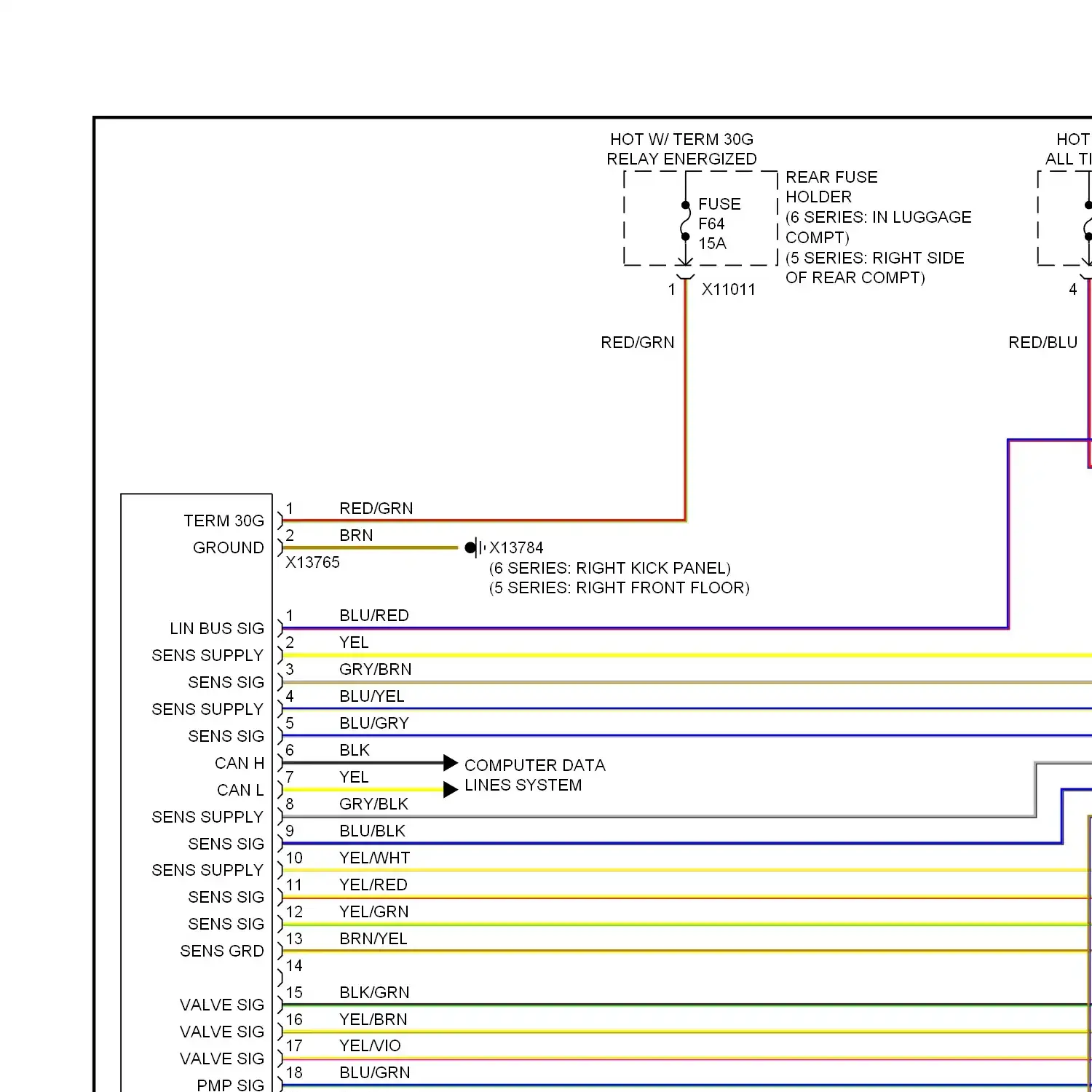Screen dimensions: 1092x1092
Task: Click the SENS SUPPLY label for the YEL/WHT wire
Action: point(207,870)
